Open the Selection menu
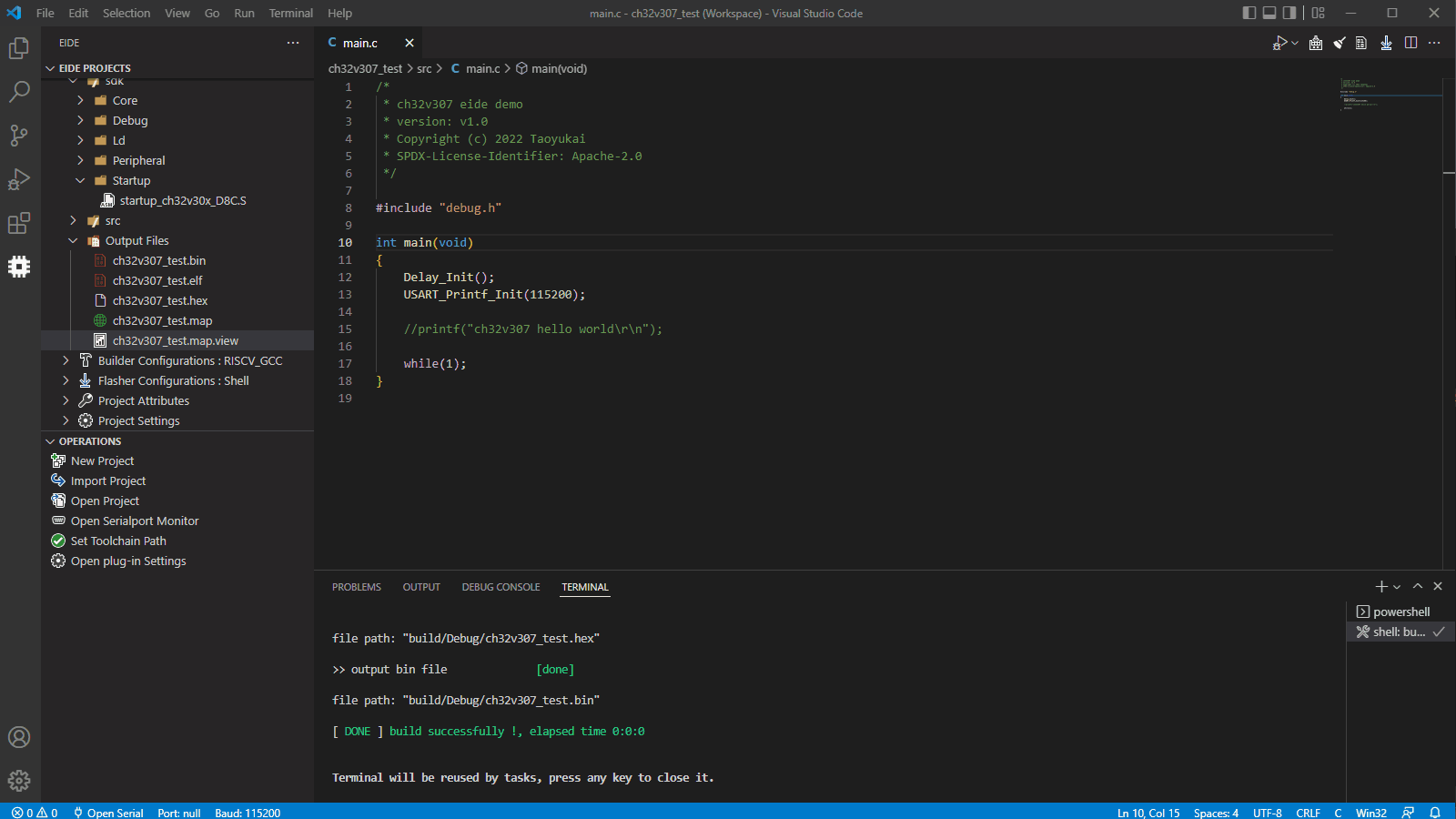Viewport: 1456px width, 819px height. pyautogui.click(x=126, y=13)
